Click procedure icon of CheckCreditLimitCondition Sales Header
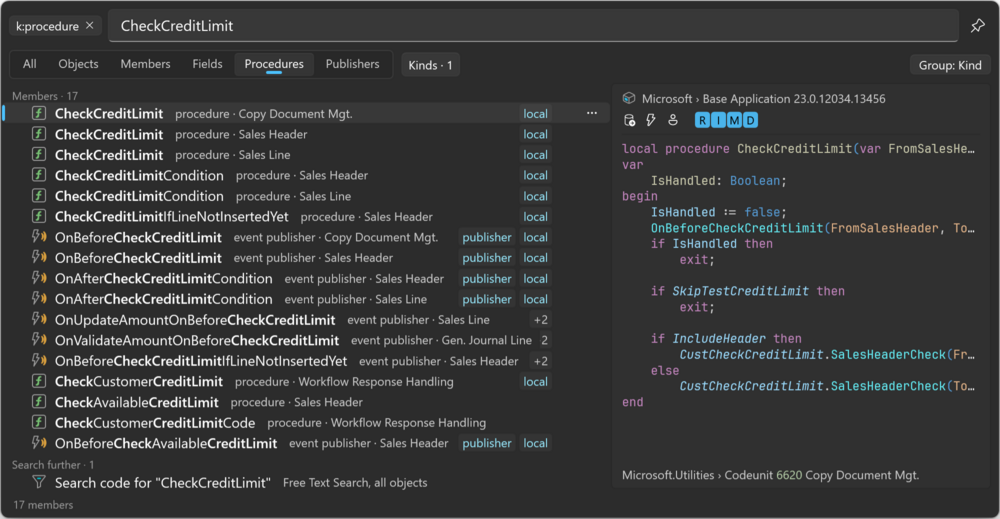The height and width of the screenshot is (519, 1000). point(39,175)
